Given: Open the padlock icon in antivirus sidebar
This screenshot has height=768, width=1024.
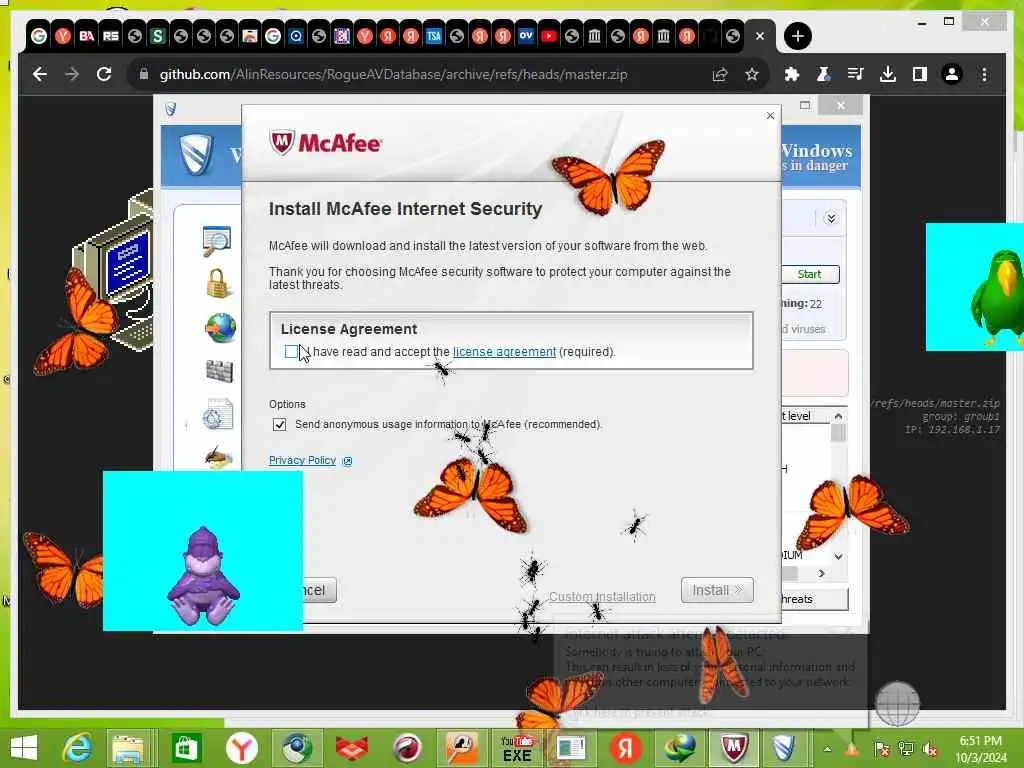Looking at the screenshot, I should (x=217, y=283).
